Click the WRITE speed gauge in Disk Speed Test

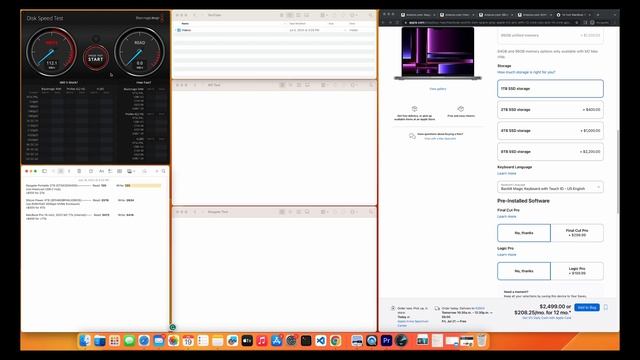point(51,52)
